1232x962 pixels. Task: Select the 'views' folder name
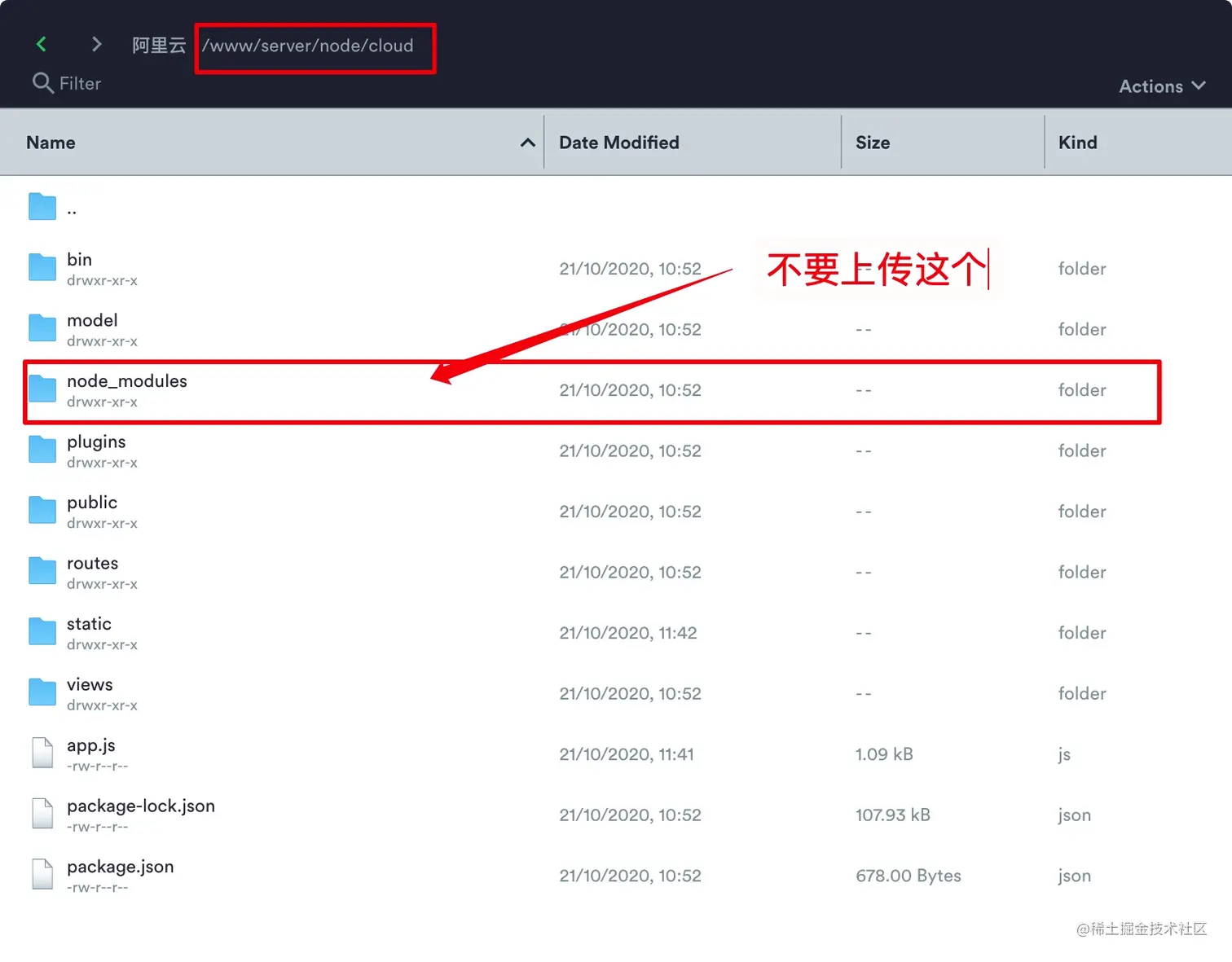[90, 684]
